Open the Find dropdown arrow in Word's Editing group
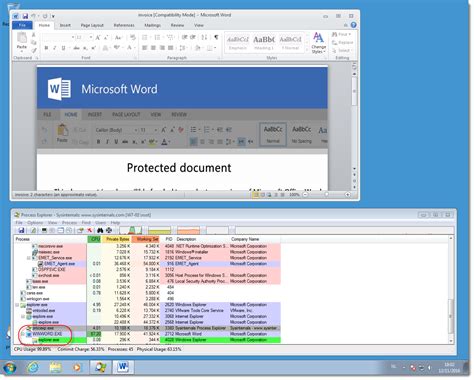Image resolution: width=474 pixels, height=380 pixels. pos(350,34)
